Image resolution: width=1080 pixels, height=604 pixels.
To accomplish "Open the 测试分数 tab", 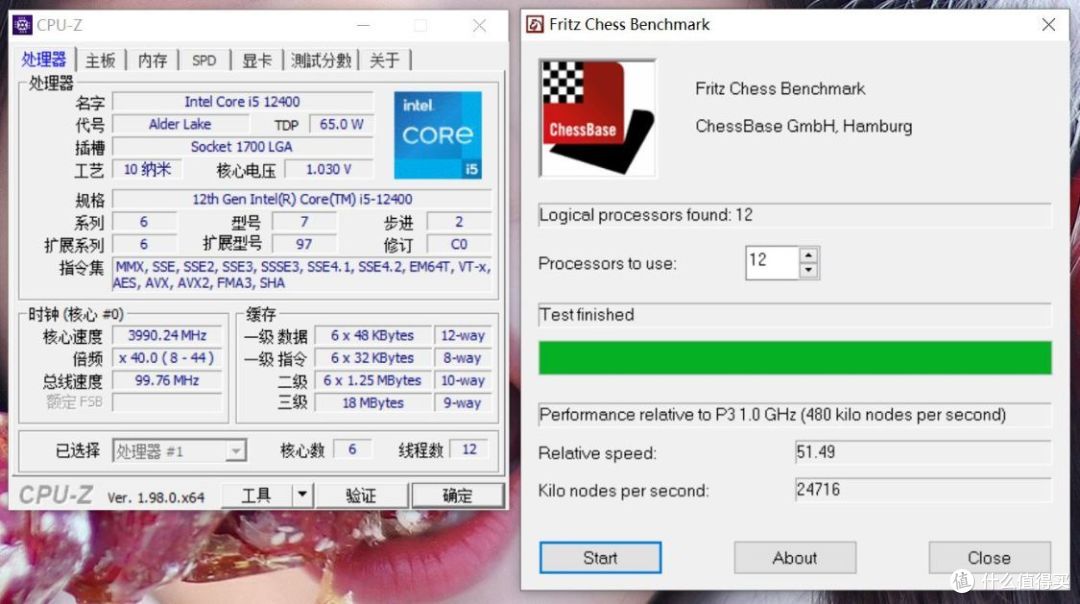I will (x=321, y=60).
